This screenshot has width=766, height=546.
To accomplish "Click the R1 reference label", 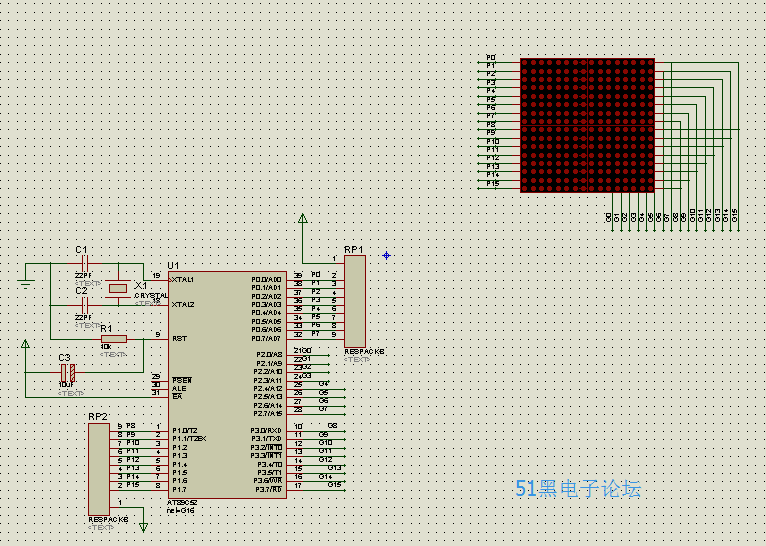I will tap(106, 329).
